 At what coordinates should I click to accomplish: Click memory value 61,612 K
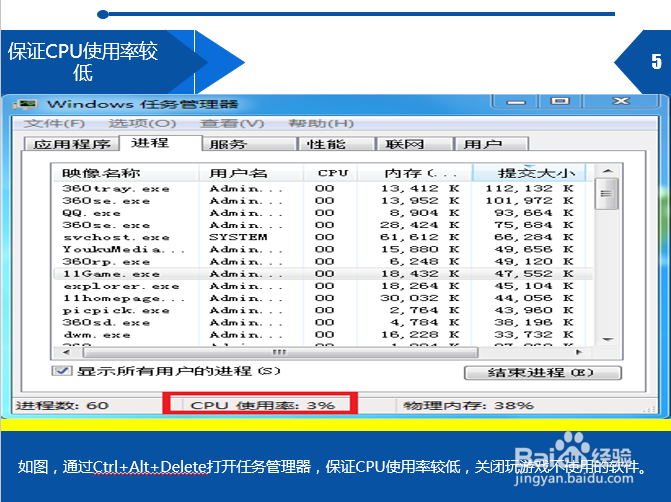point(420,237)
